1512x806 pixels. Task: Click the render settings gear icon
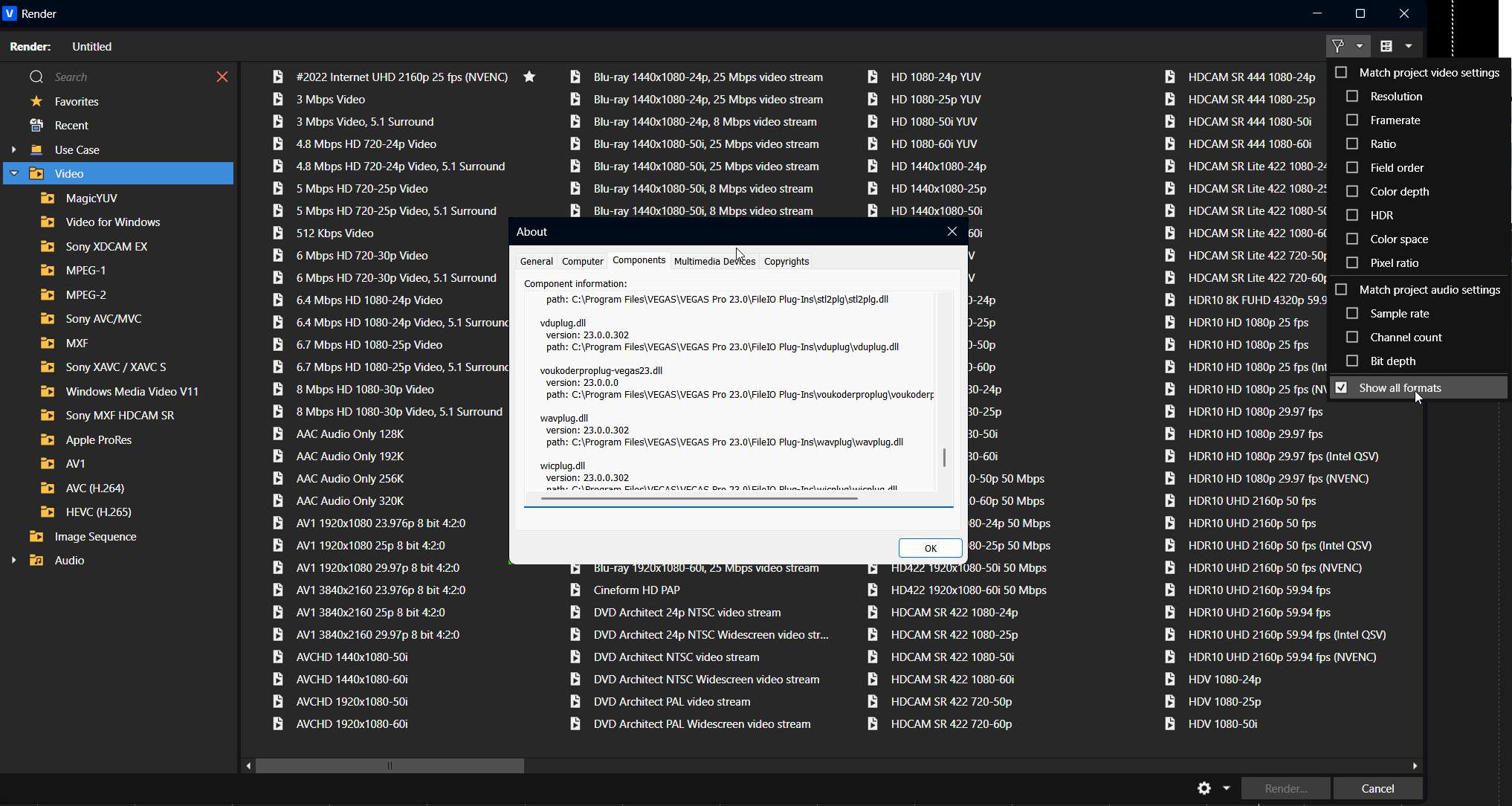1204,788
